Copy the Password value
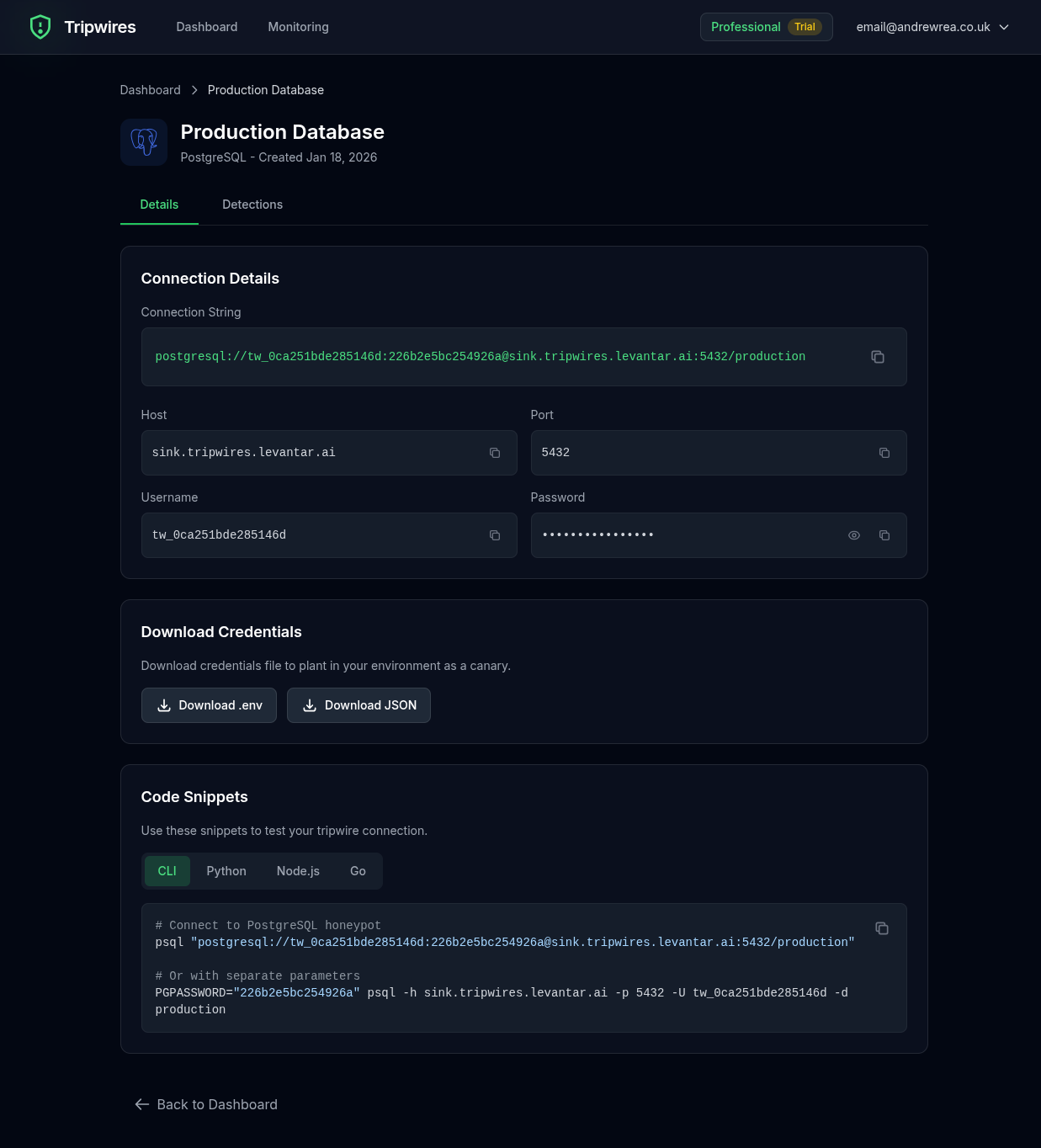The height and width of the screenshot is (1148, 1041). point(884,535)
